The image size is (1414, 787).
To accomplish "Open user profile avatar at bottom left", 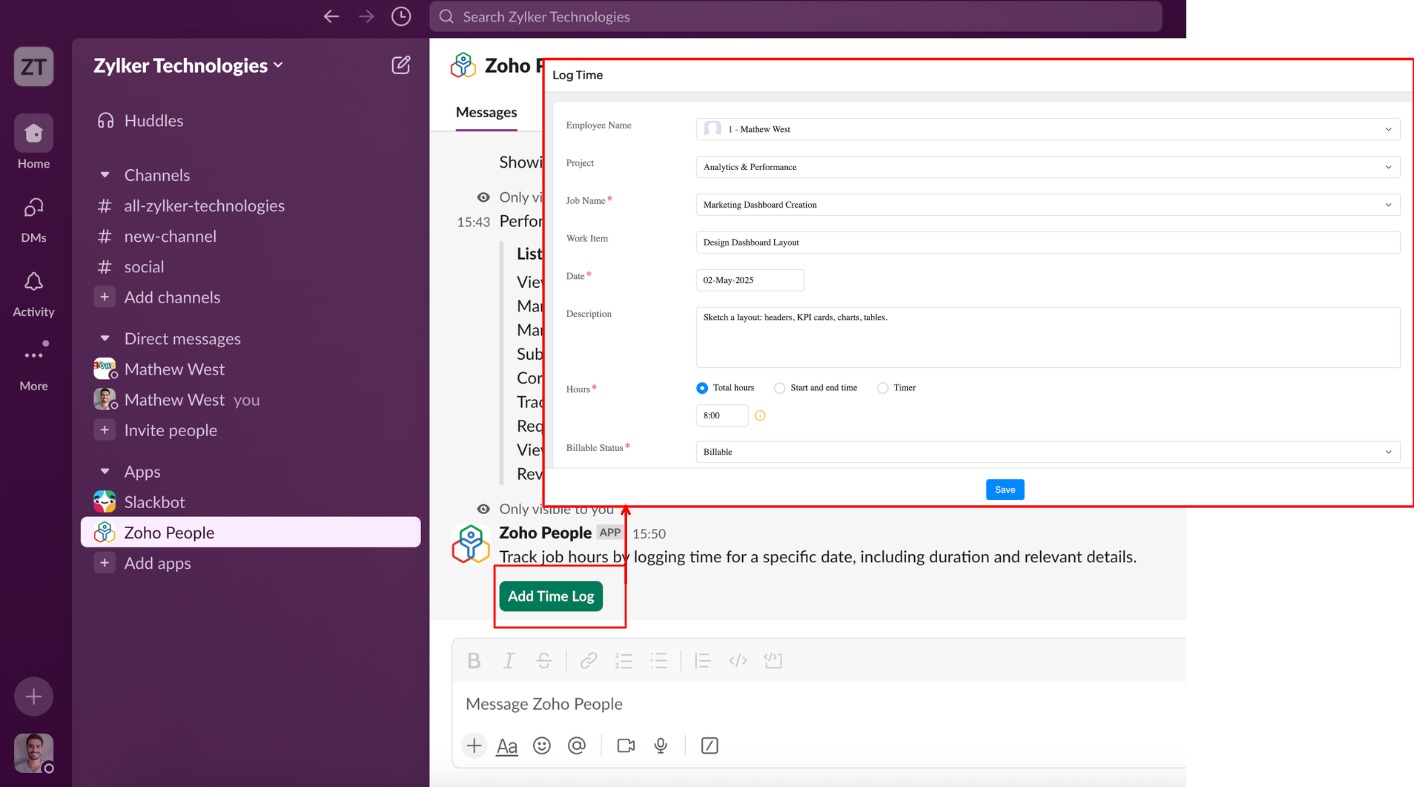I will pyautogui.click(x=33, y=753).
